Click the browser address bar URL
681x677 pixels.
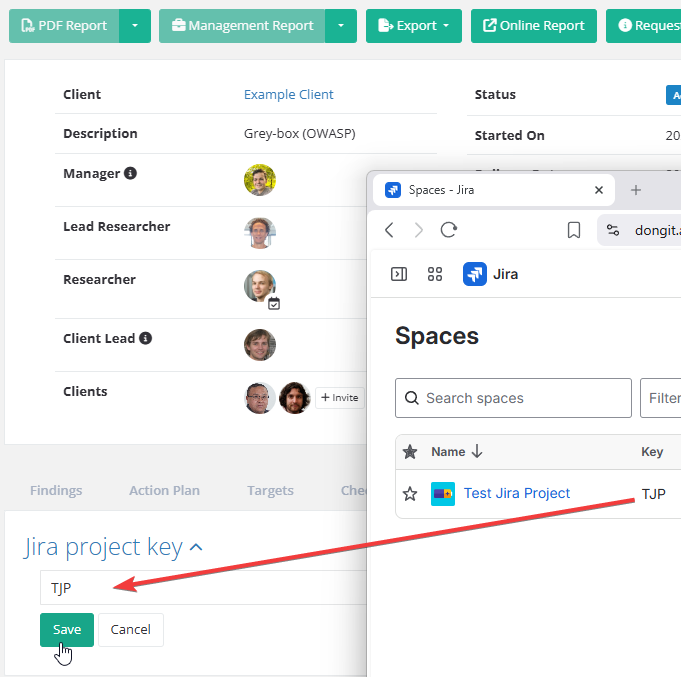tap(658, 230)
